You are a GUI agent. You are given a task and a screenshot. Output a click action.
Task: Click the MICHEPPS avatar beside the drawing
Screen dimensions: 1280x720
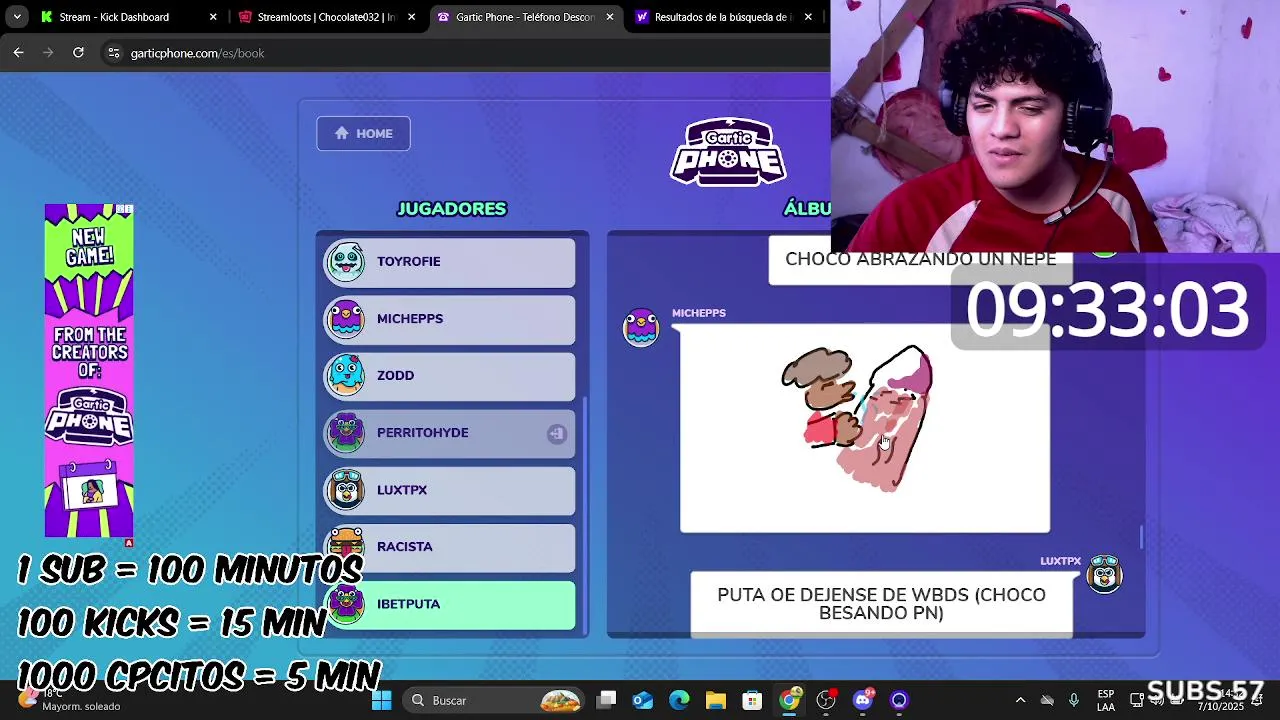(641, 327)
